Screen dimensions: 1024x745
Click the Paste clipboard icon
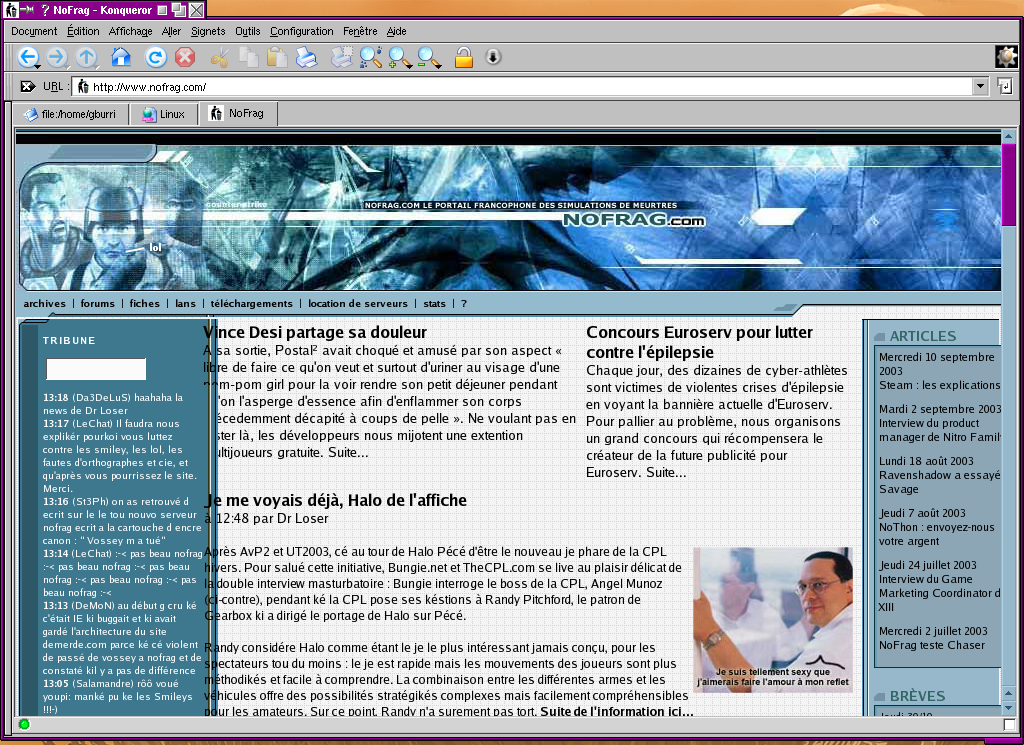pyautogui.click(x=277, y=57)
